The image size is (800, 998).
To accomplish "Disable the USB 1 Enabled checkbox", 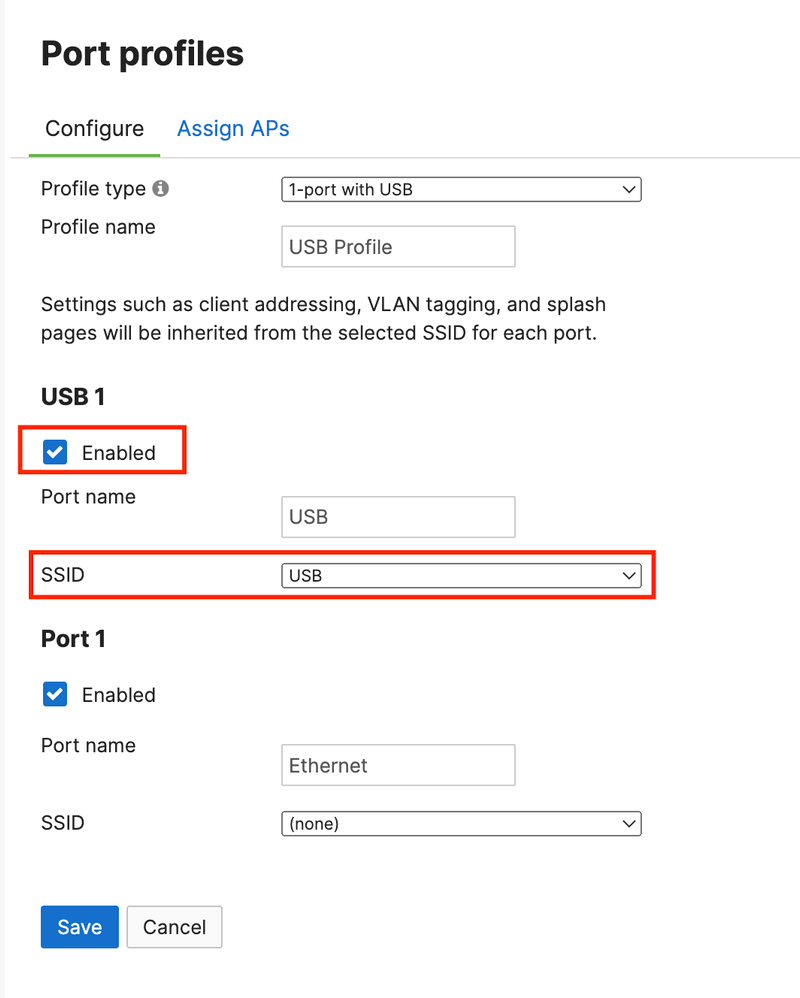I will click(55, 453).
